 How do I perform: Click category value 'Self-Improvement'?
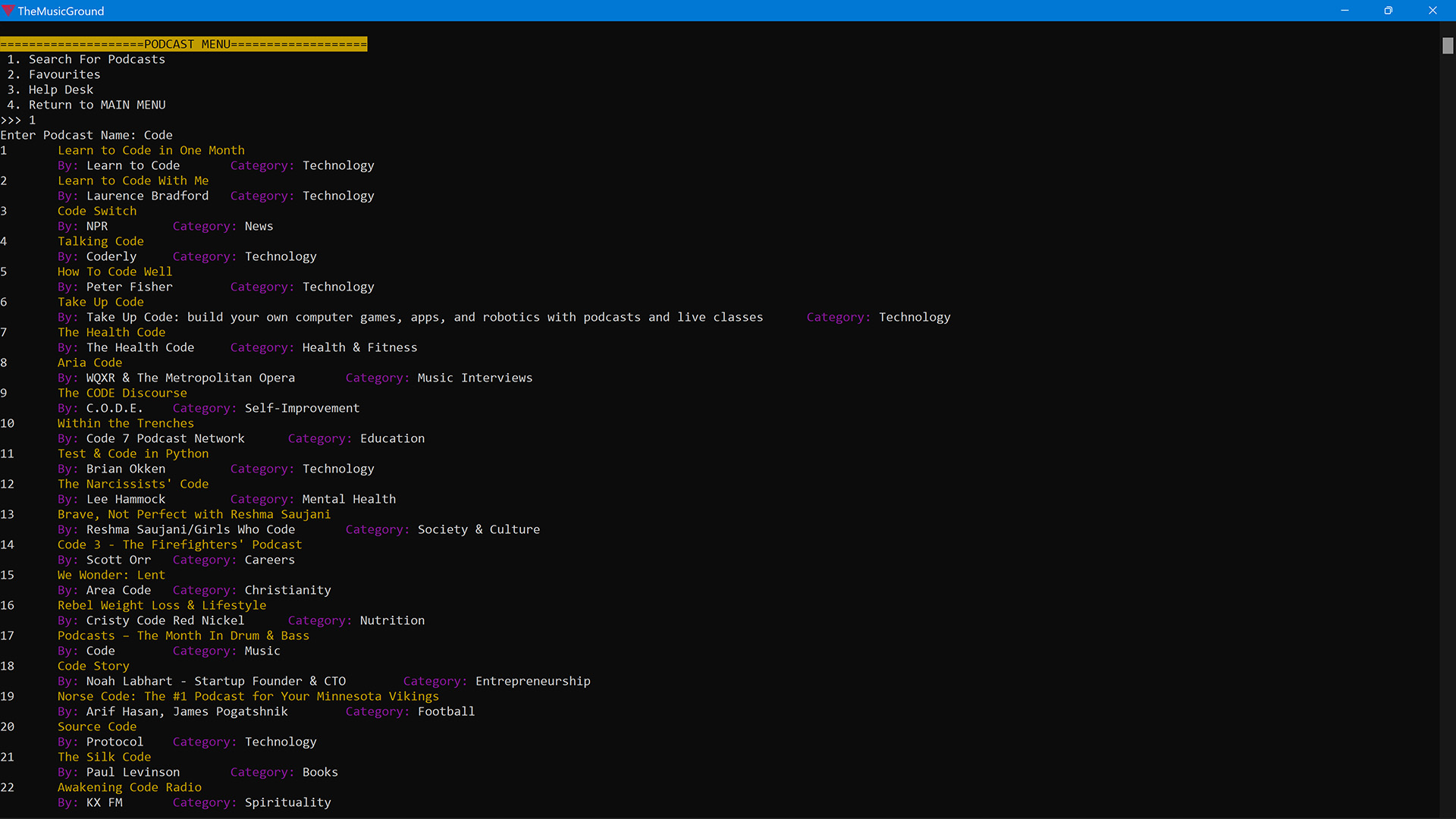click(302, 408)
